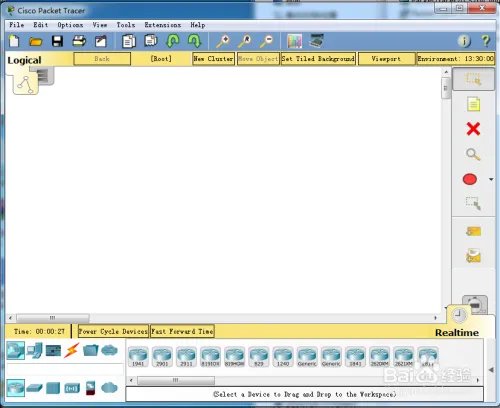This screenshot has width=500, height=408.
Task: Open a file with the folder icon
Action: point(36,42)
